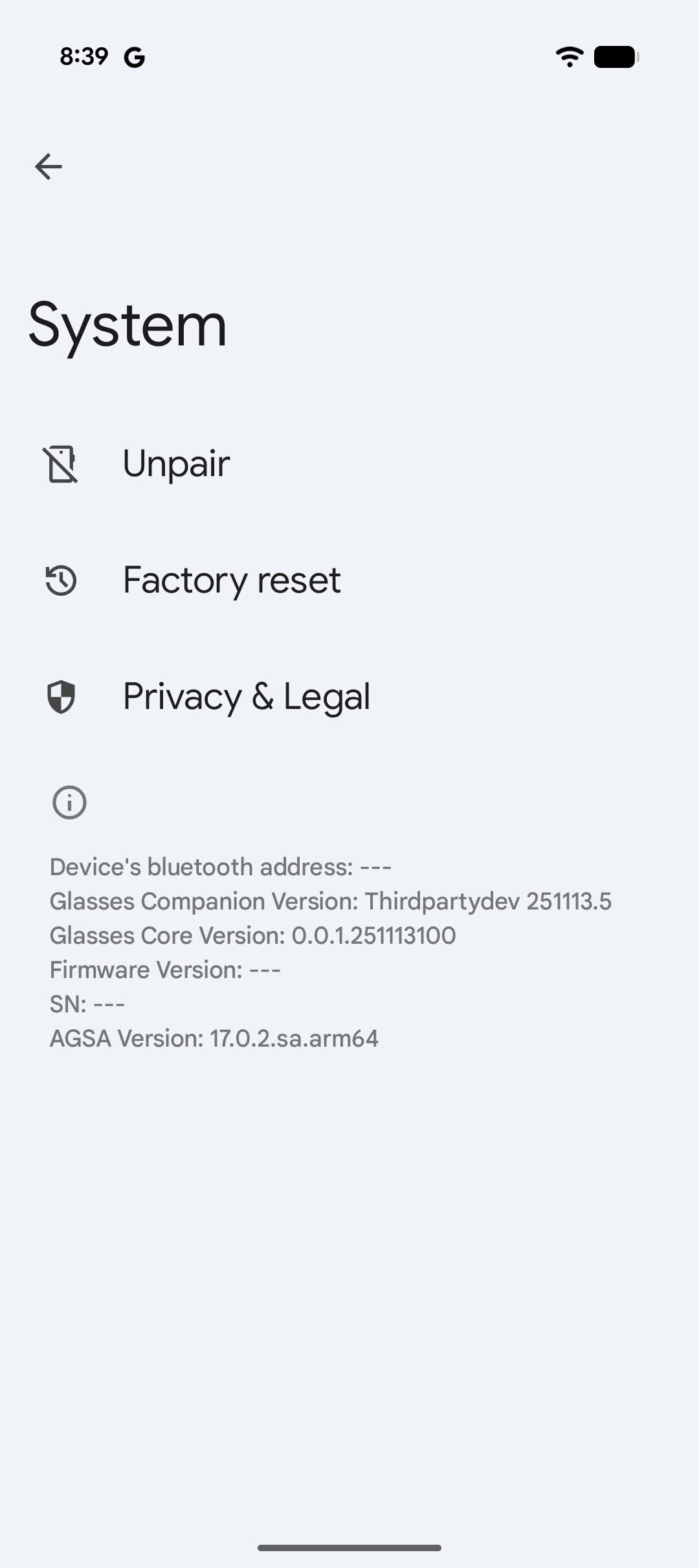
Task: Tap the Firmware Version line
Action: click(165, 970)
